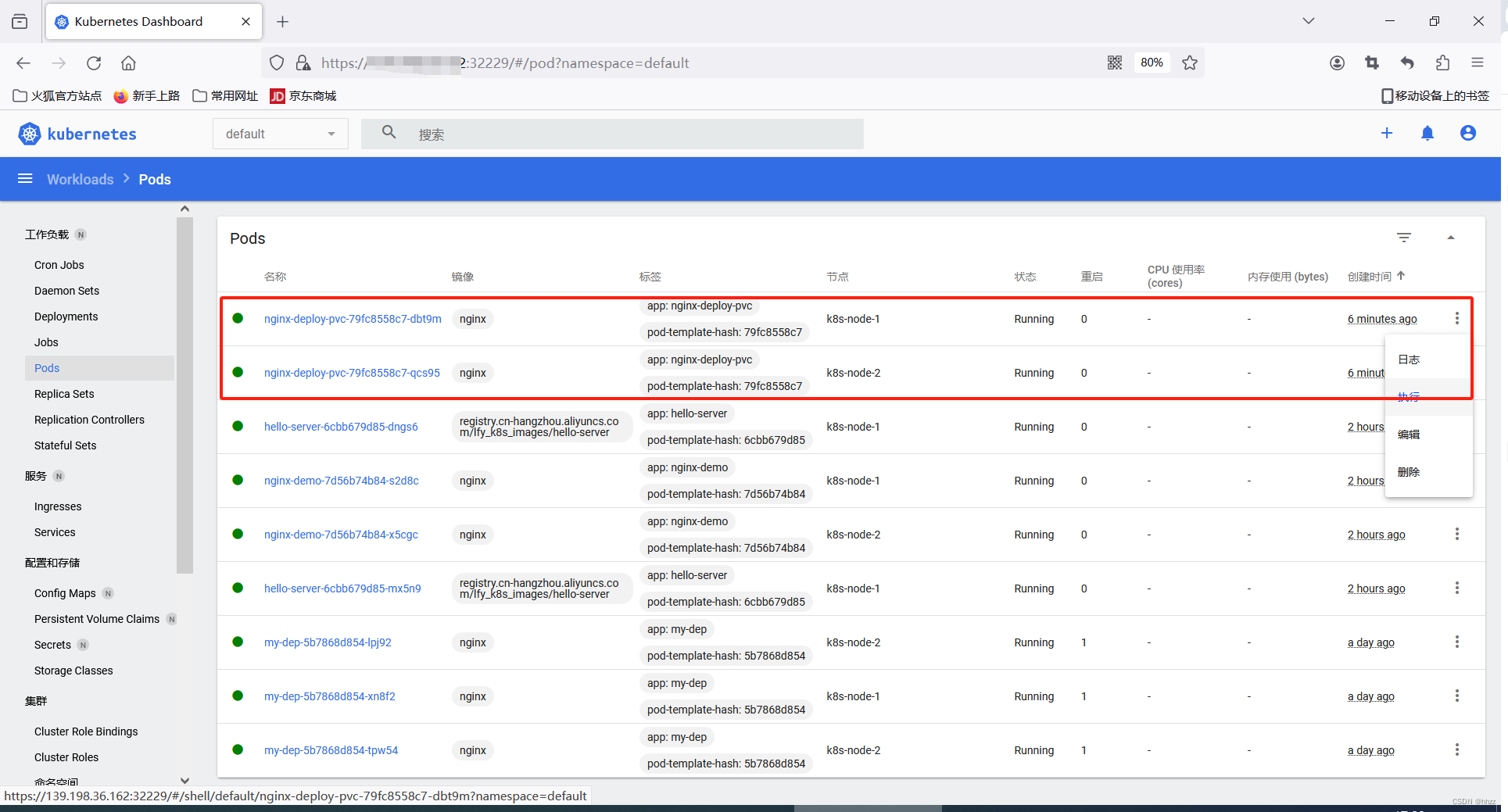
Task: Reload the page with refresh icon
Action: pyautogui.click(x=94, y=63)
